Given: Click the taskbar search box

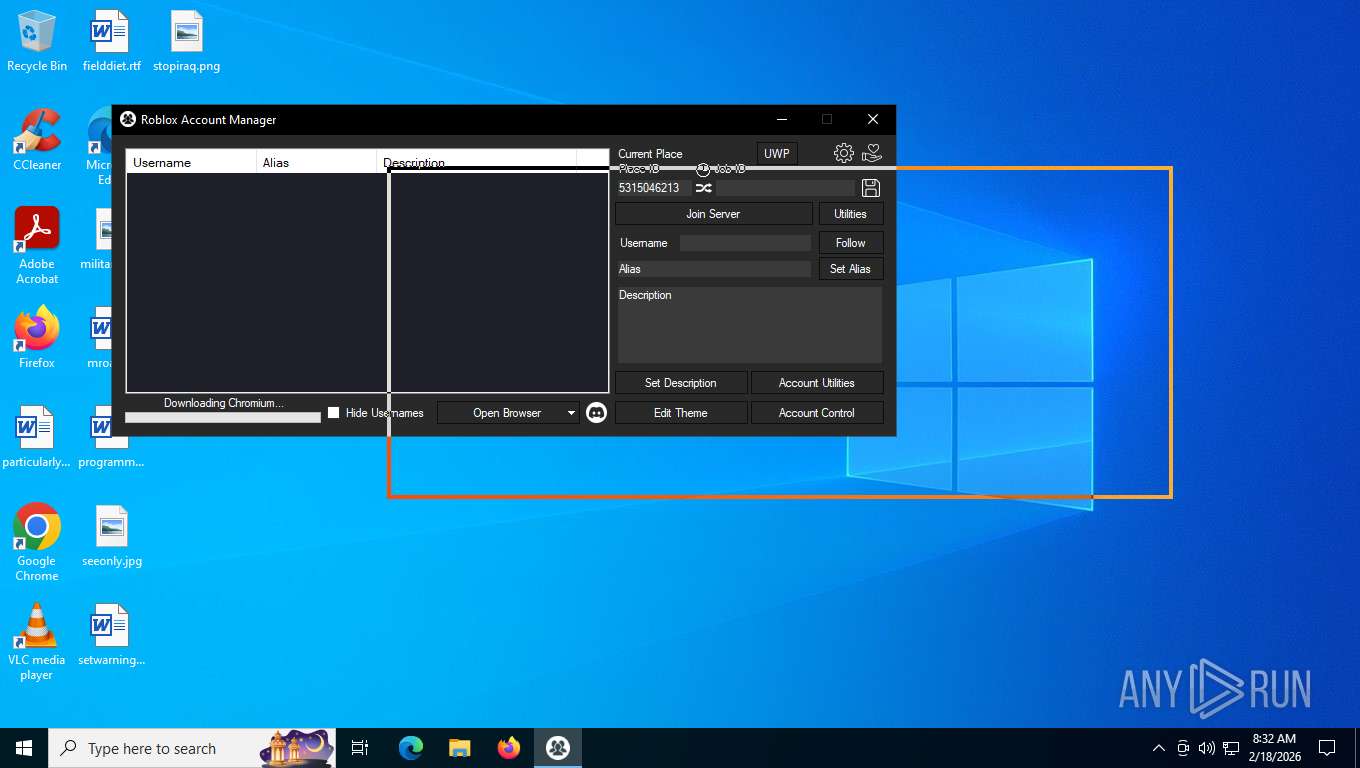Looking at the screenshot, I should 190,748.
